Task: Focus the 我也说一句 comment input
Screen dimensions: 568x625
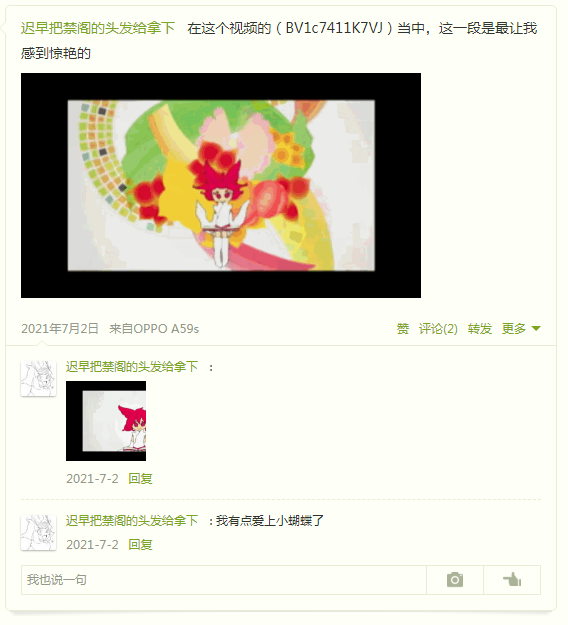Action: 224,580
